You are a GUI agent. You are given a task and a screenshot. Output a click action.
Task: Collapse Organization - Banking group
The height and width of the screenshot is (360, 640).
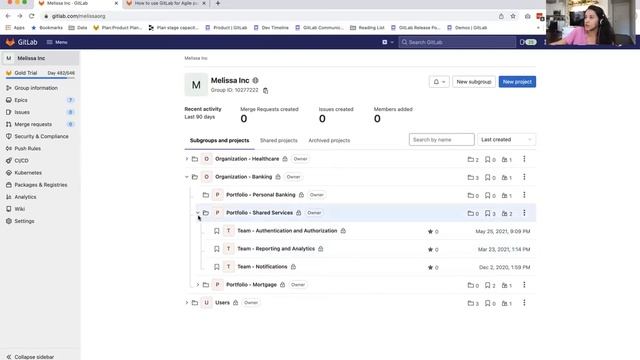tap(187, 177)
